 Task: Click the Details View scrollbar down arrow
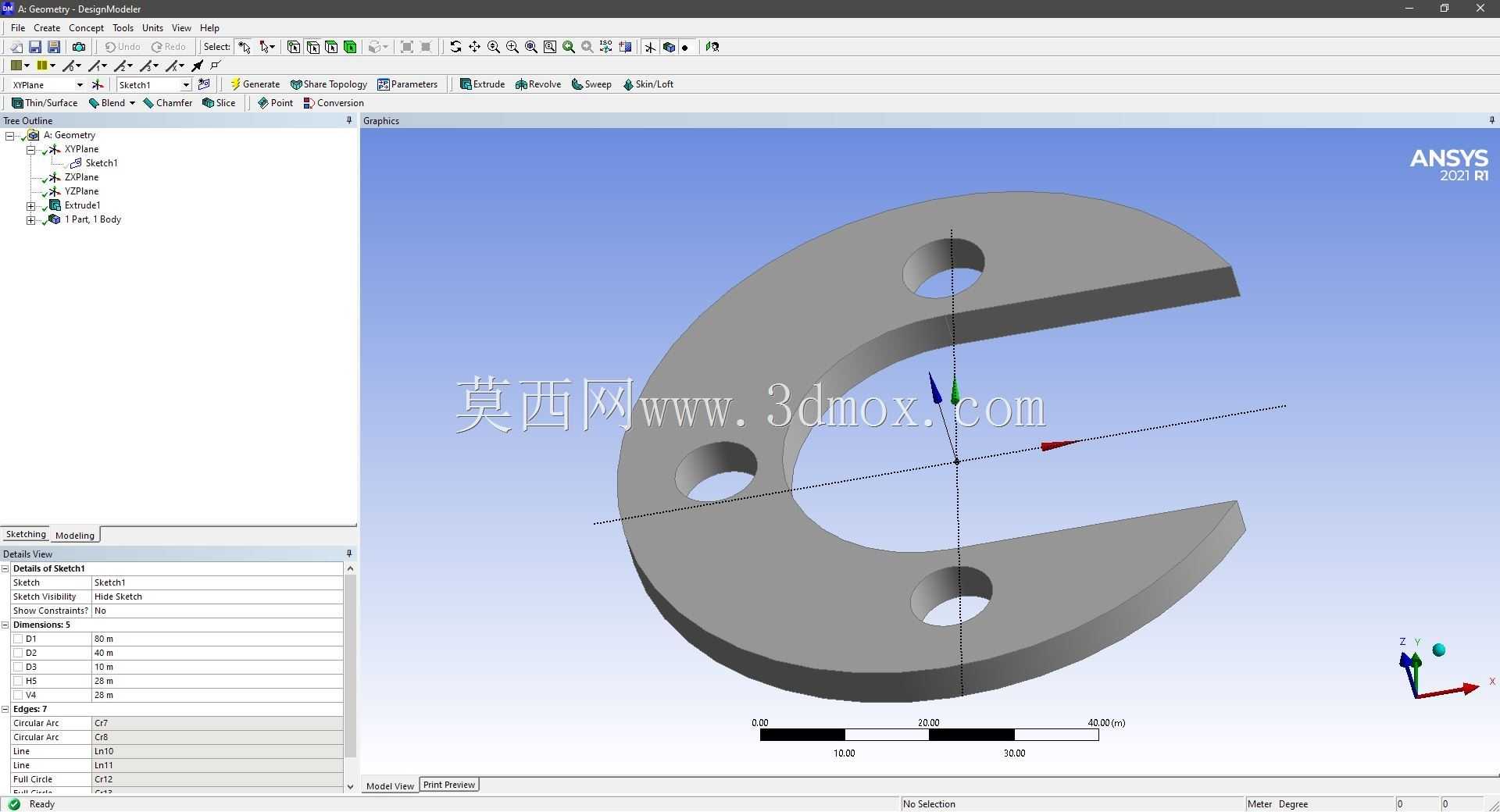coord(350,786)
